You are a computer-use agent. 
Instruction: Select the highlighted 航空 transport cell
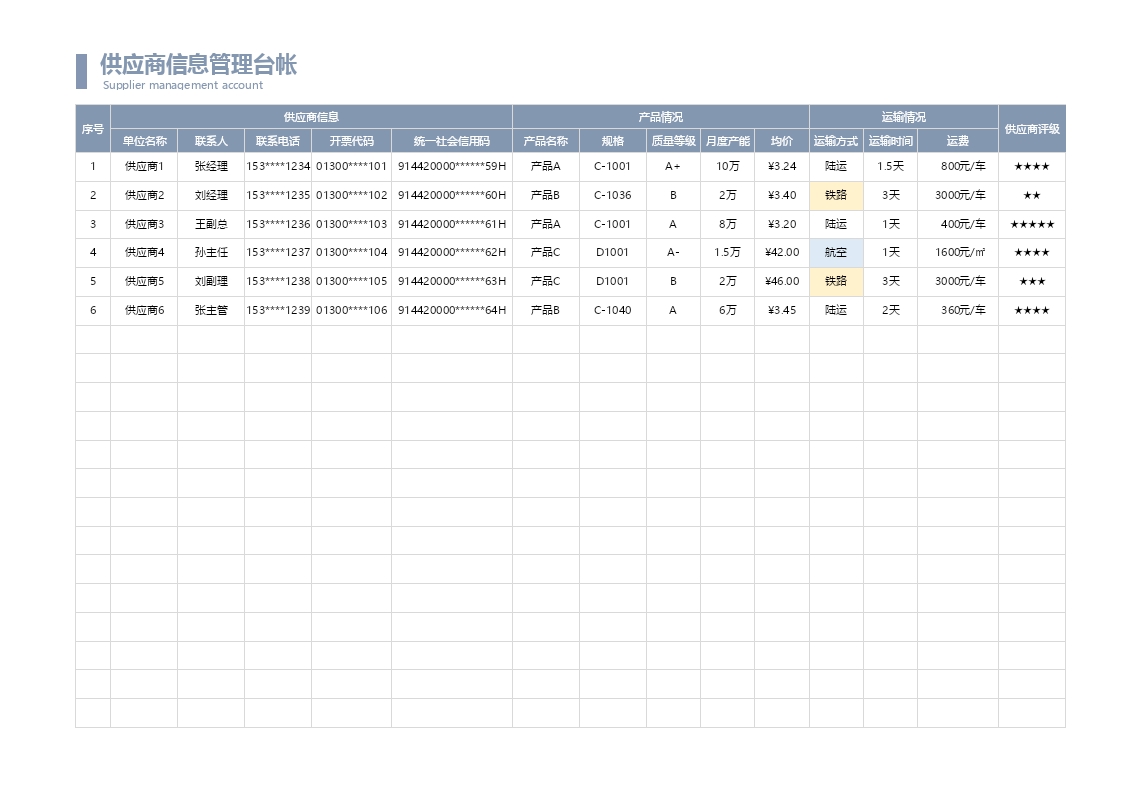point(837,253)
